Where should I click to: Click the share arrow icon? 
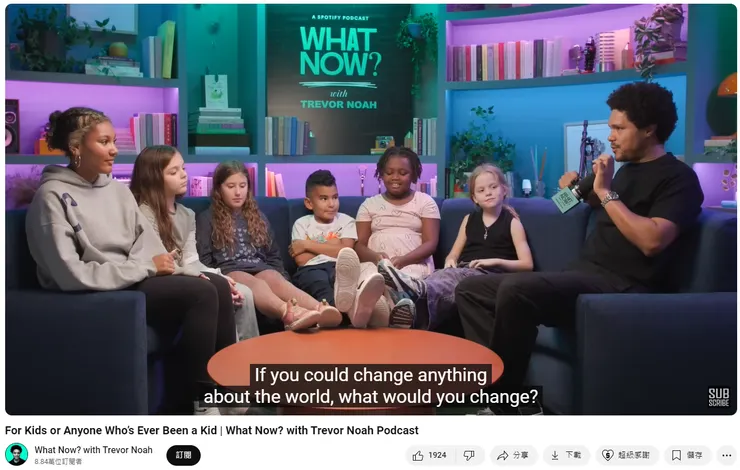coord(502,455)
